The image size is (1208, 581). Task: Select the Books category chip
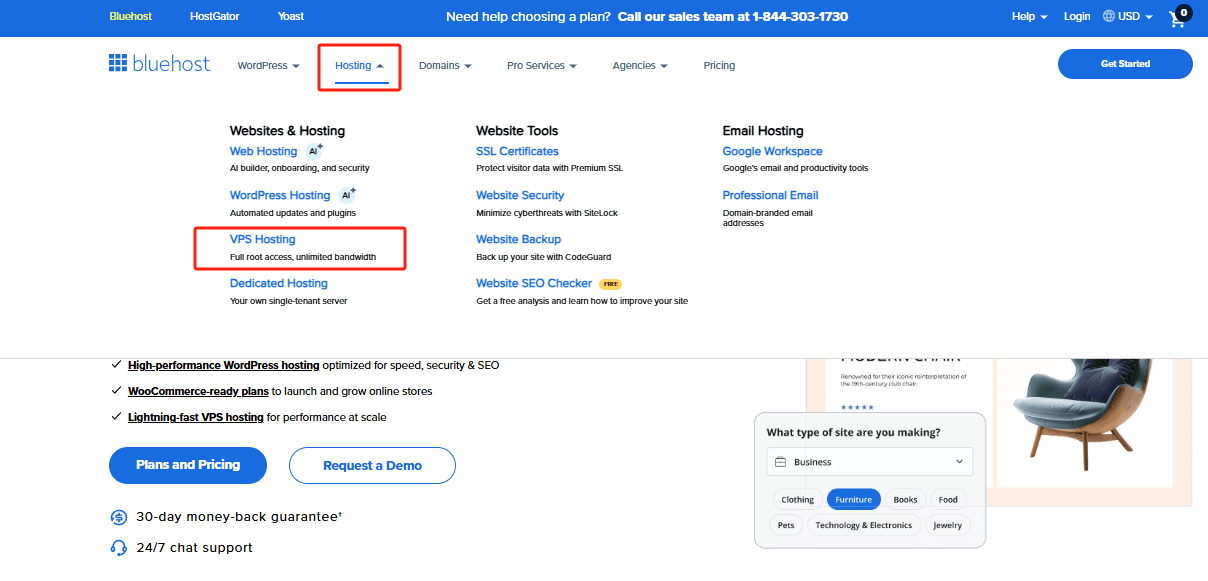pos(905,499)
